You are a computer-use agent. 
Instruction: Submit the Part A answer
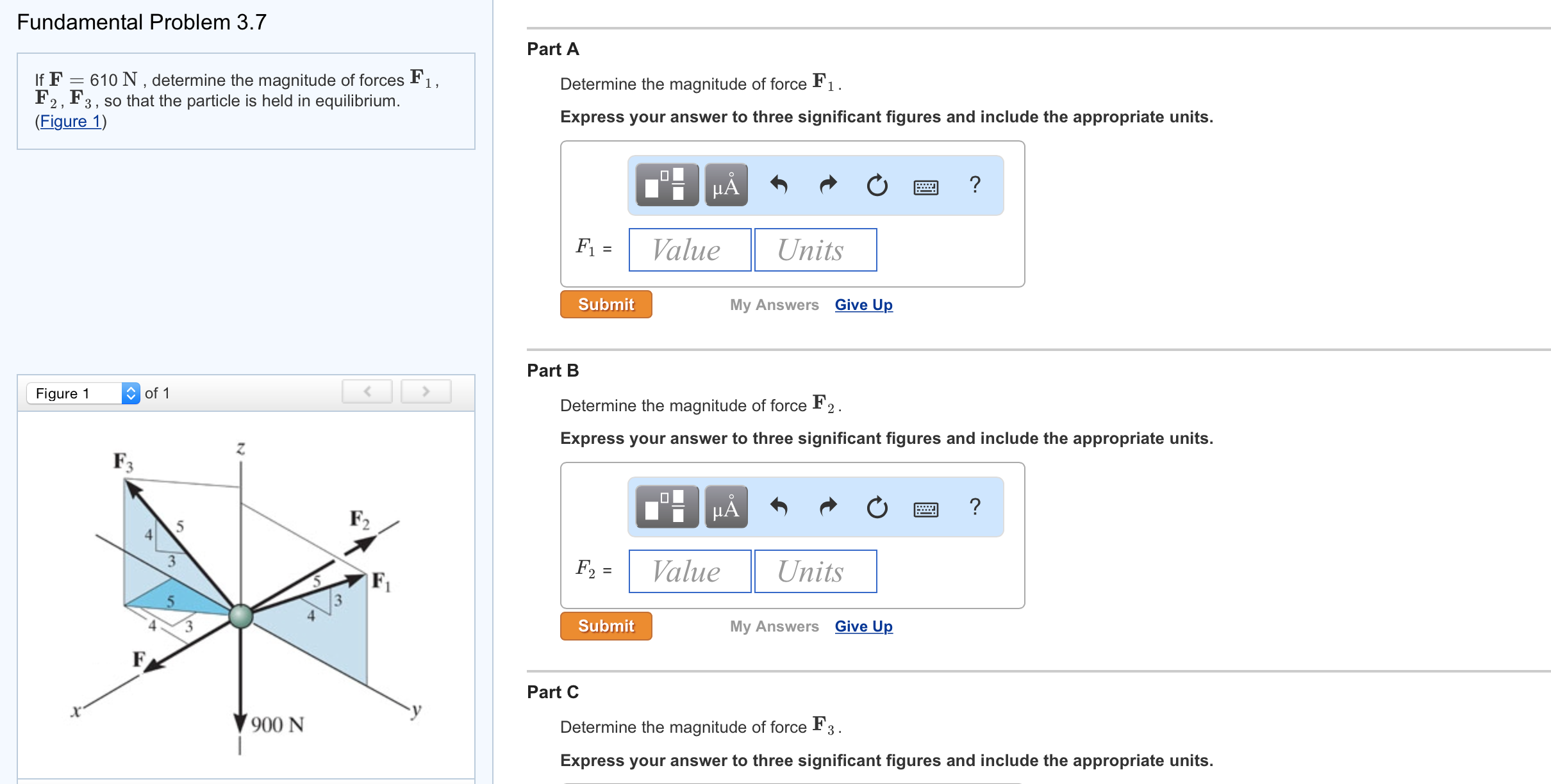click(x=606, y=304)
